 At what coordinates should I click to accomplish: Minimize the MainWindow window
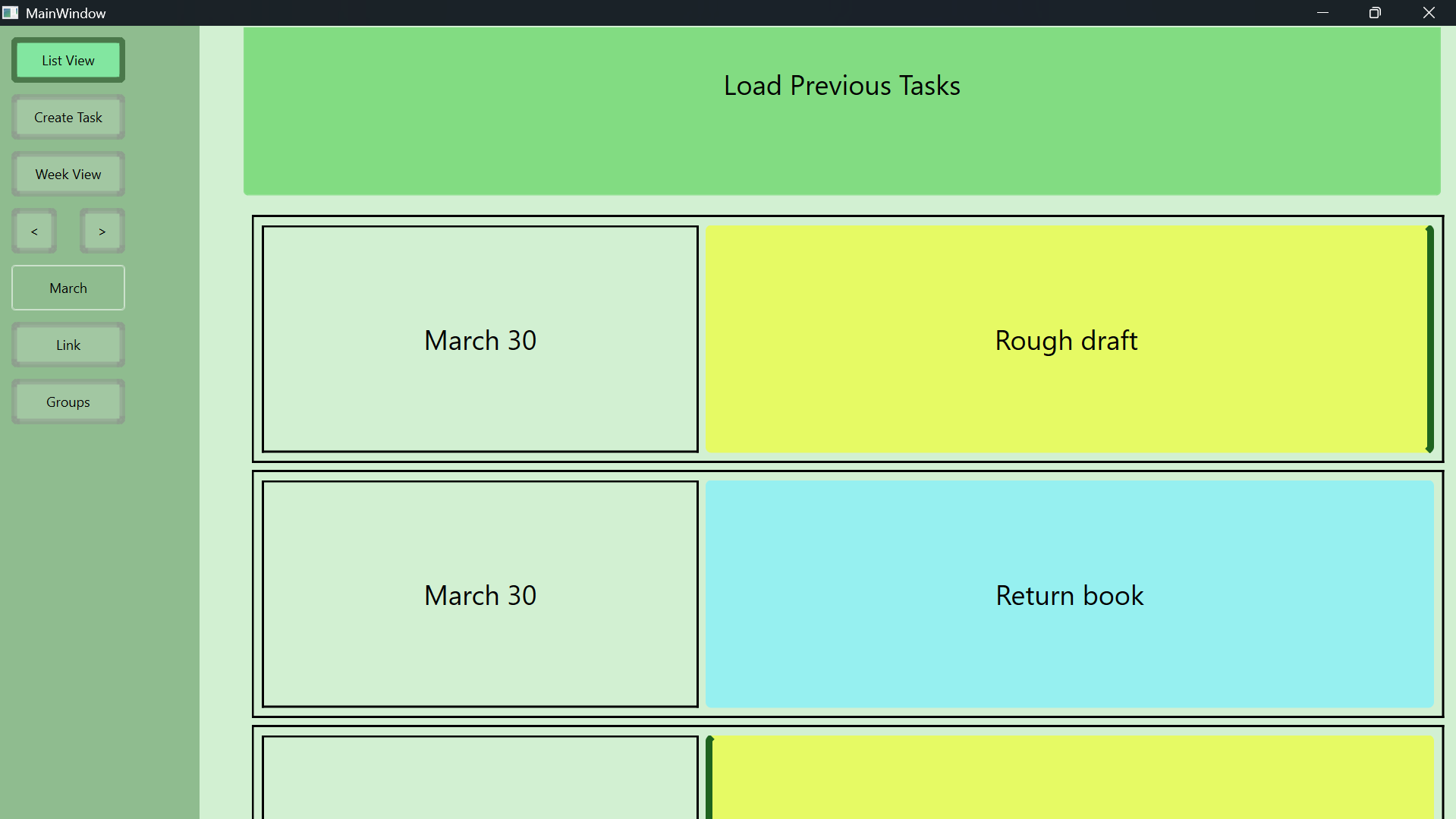(x=1322, y=13)
